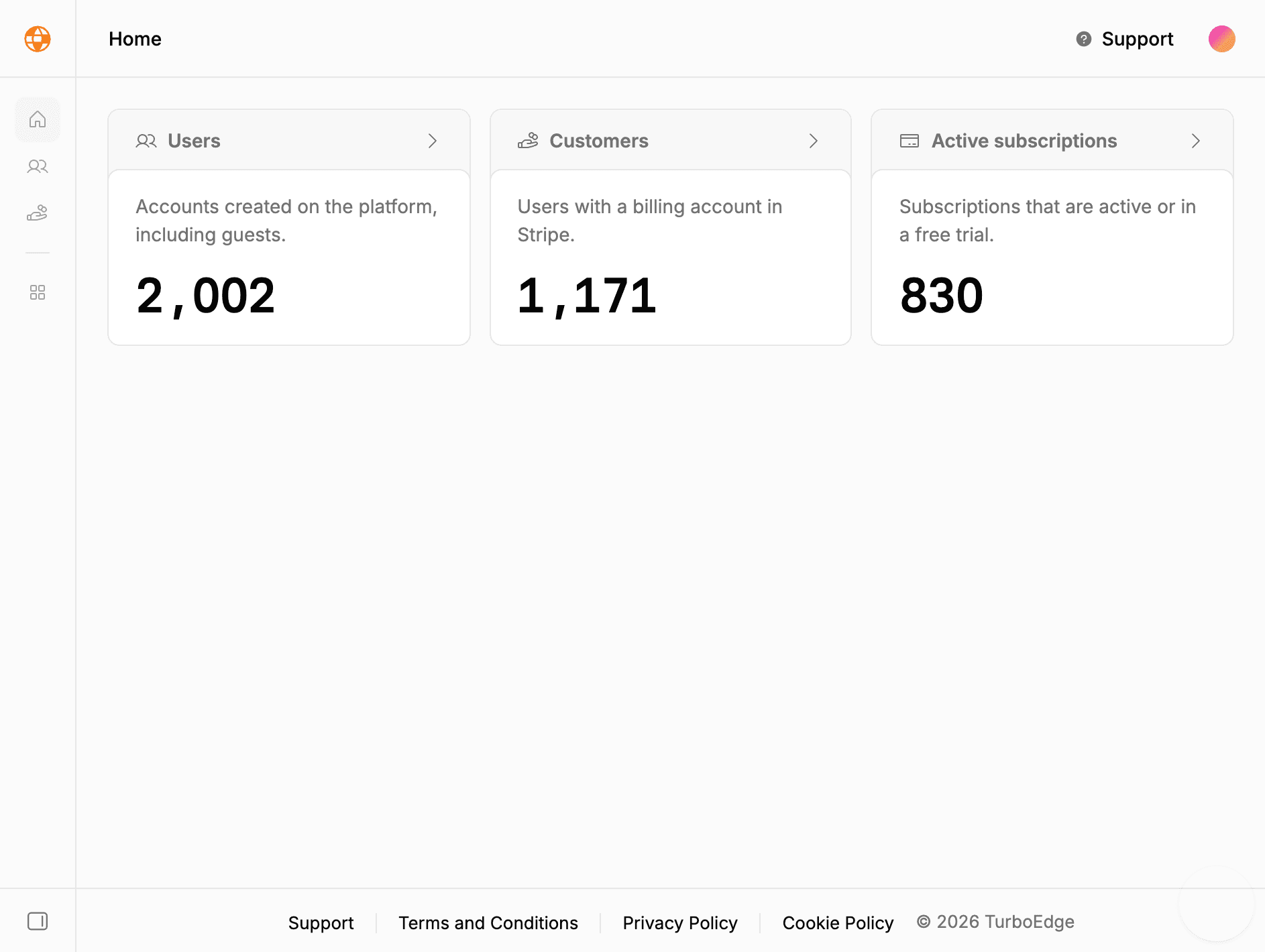Viewport: 1265px width, 952px height.
Task: Click 'Subscriptions that are active' description
Action: point(1048,221)
